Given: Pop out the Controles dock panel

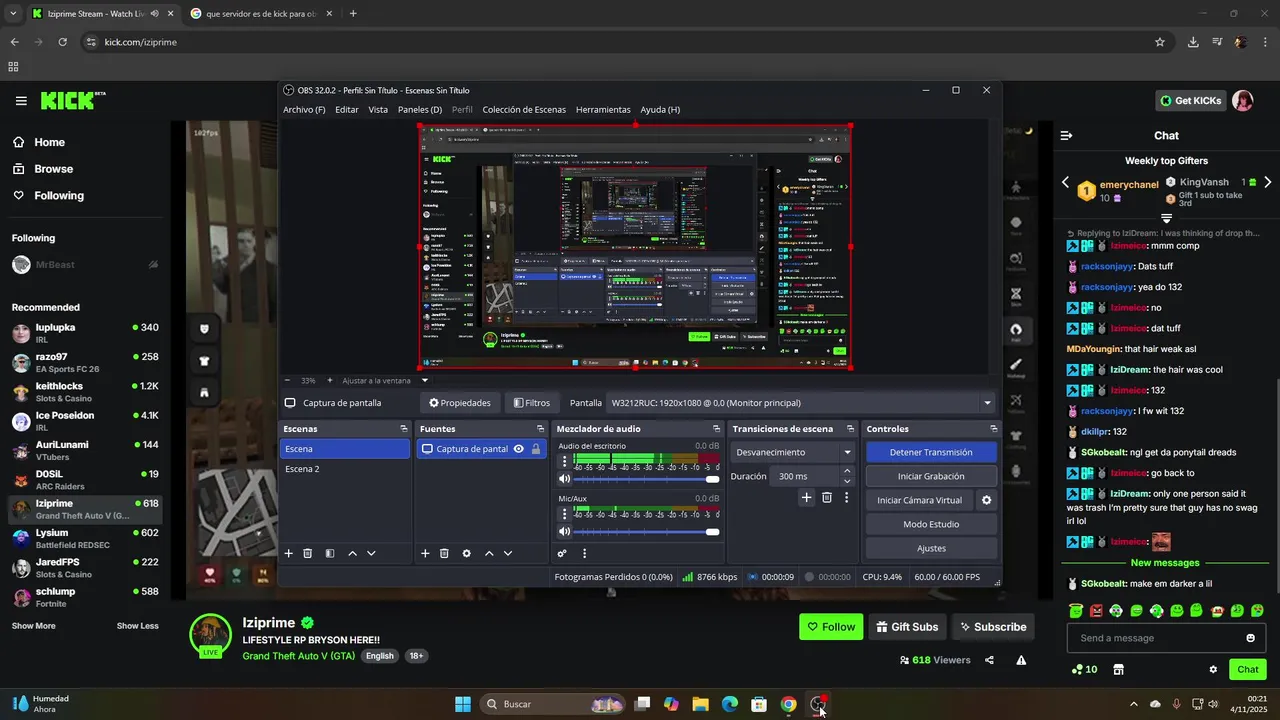Looking at the screenshot, I should click(x=993, y=429).
